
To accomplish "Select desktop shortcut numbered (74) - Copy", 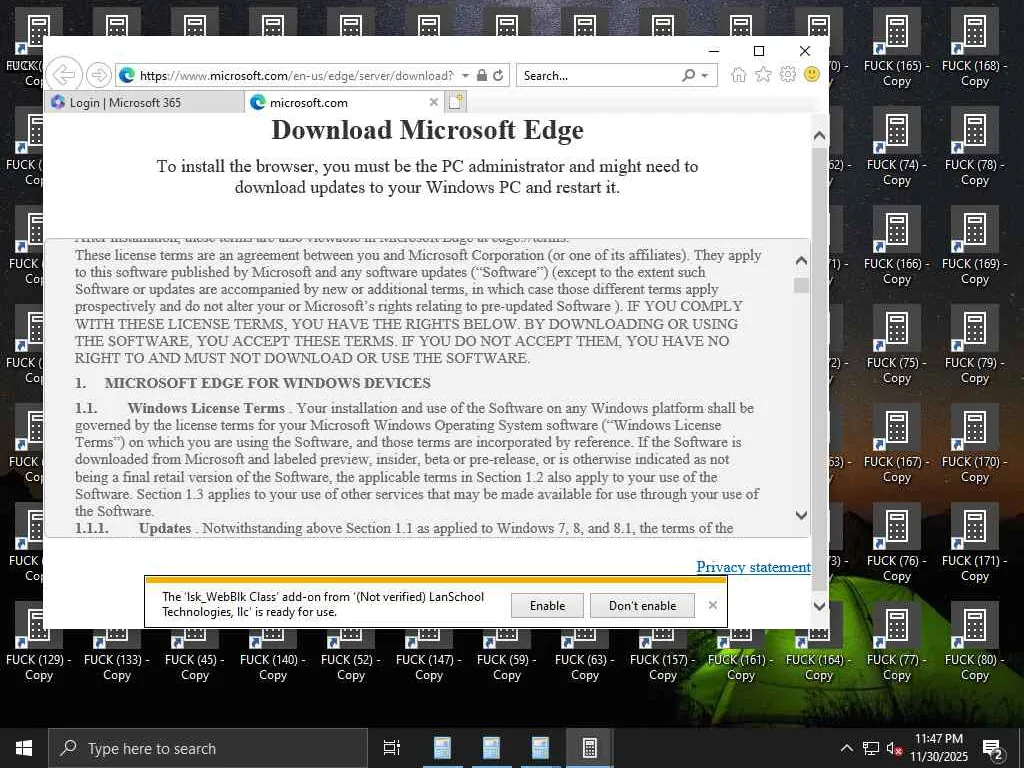I will pyautogui.click(x=896, y=149).
